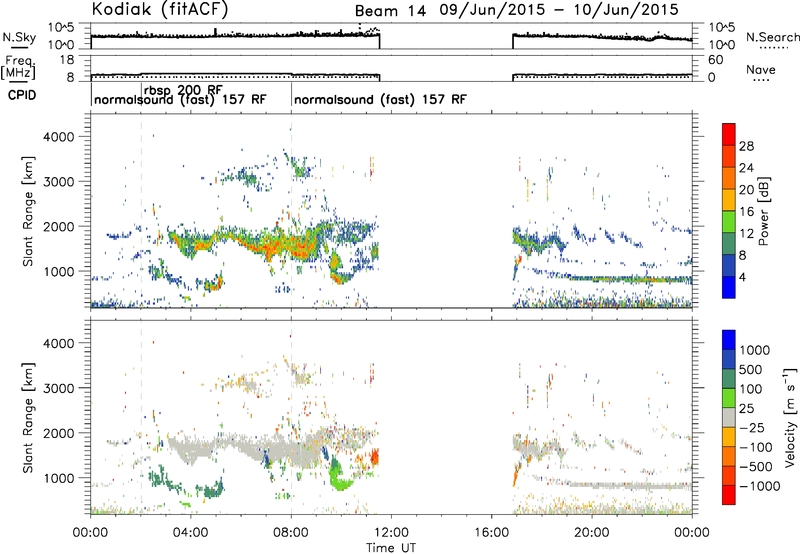800x554 pixels.
Task: Click the 4000 tick label on power panel
Action: point(58,137)
